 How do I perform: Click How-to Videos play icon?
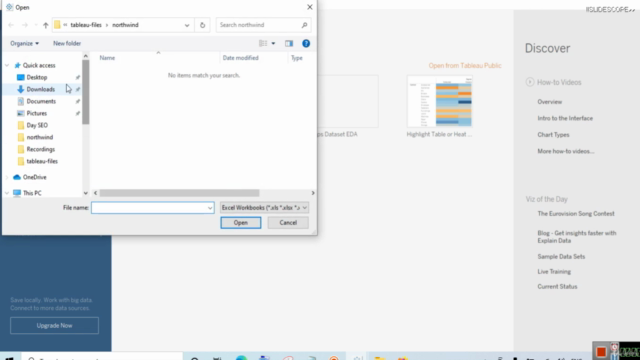pos(529,82)
